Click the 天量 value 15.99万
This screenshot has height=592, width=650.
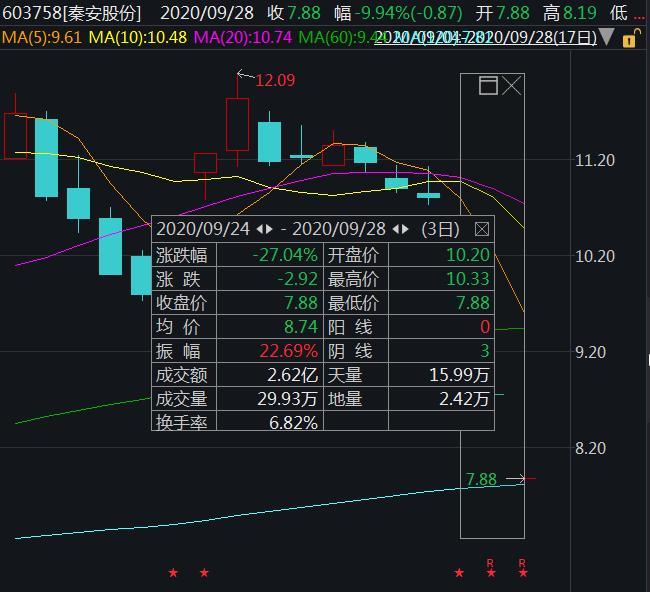[x=459, y=375]
